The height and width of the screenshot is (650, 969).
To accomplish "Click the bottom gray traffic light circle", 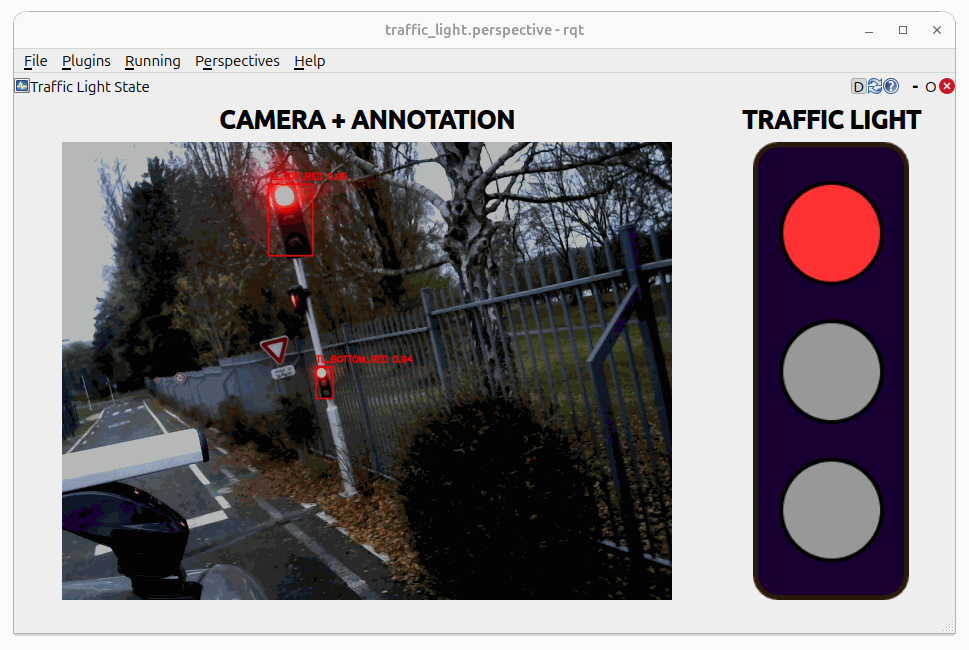I will [831, 509].
